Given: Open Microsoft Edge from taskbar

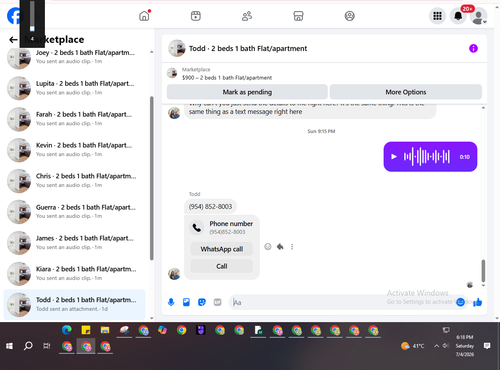Looking at the screenshot, I should coord(67,330).
